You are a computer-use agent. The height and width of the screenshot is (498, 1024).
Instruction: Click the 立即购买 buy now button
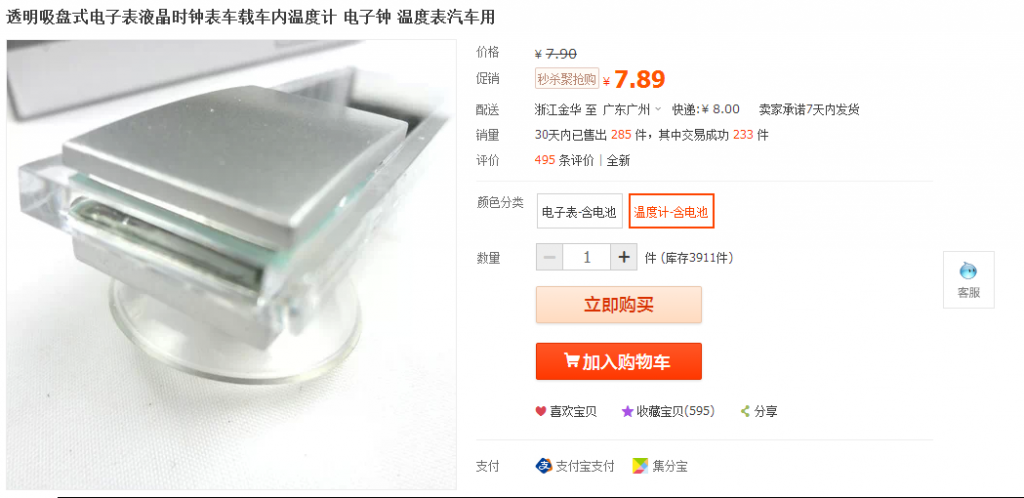tap(618, 304)
